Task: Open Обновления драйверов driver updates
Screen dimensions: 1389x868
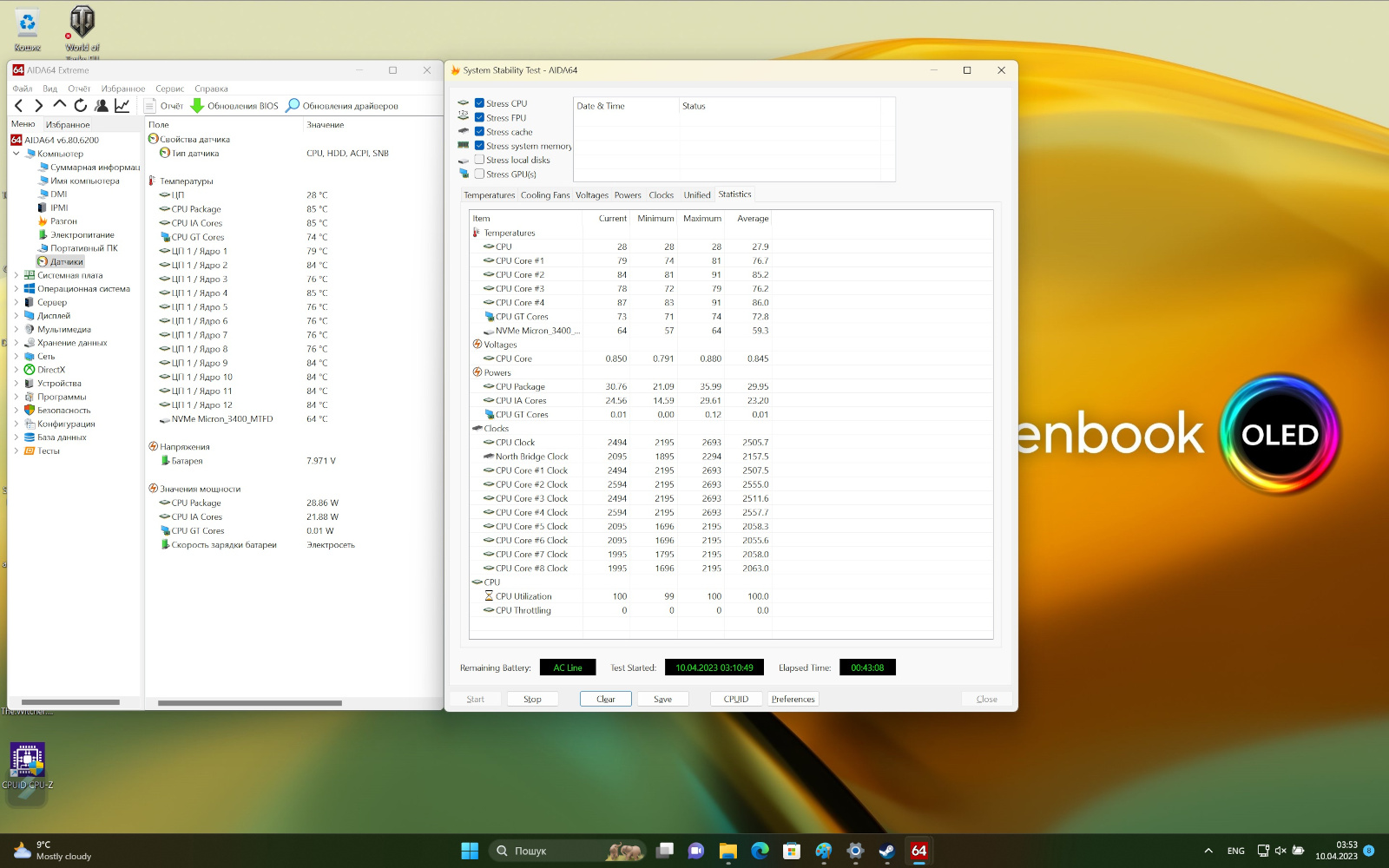Action: [342, 106]
